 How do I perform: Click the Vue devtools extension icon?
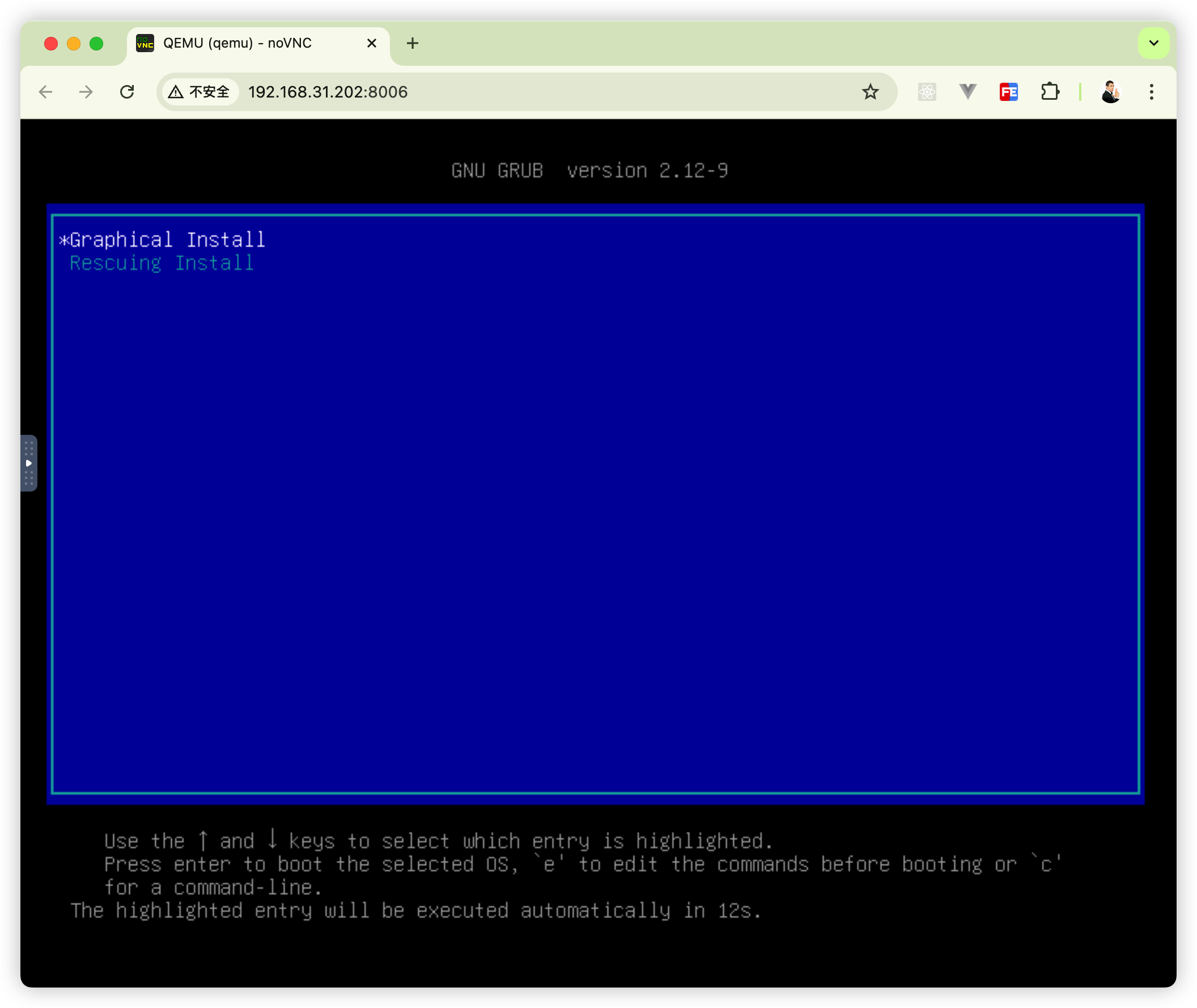pos(967,92)
